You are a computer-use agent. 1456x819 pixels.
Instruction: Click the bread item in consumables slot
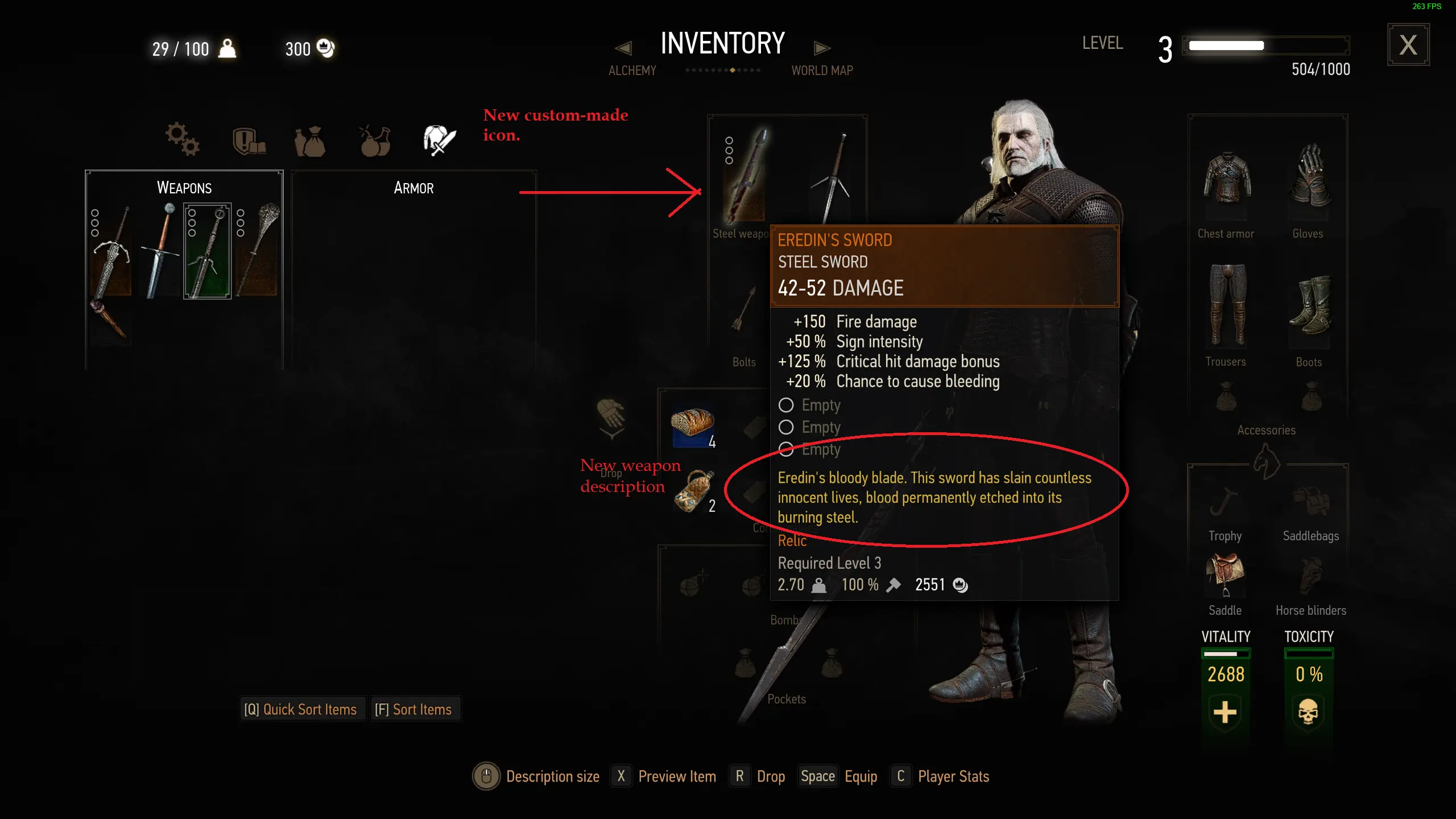tap(693, 427)
